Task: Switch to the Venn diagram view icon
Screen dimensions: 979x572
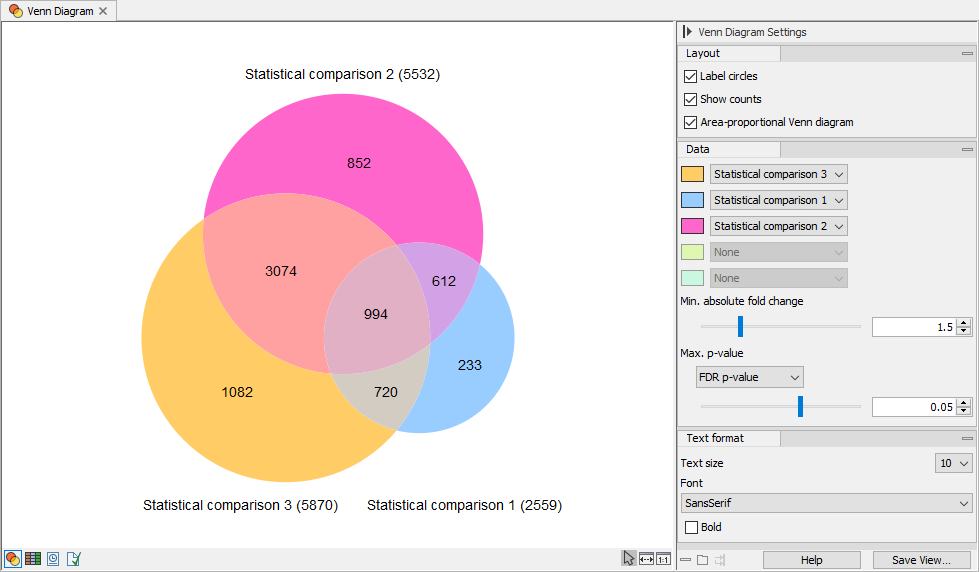Action: (x=13, y=559)
